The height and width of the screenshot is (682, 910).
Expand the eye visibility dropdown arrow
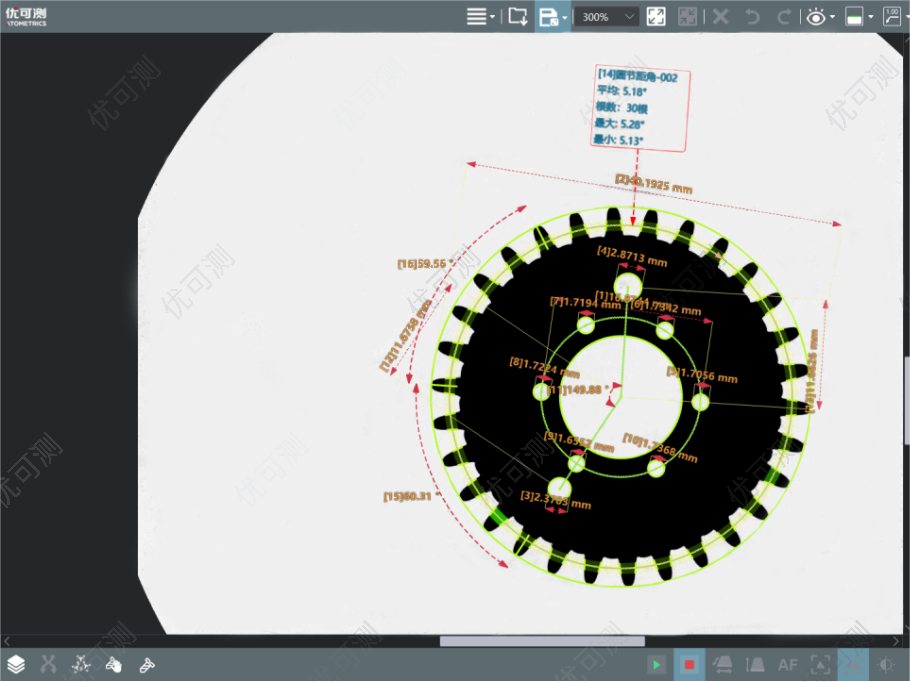(833, 17)
